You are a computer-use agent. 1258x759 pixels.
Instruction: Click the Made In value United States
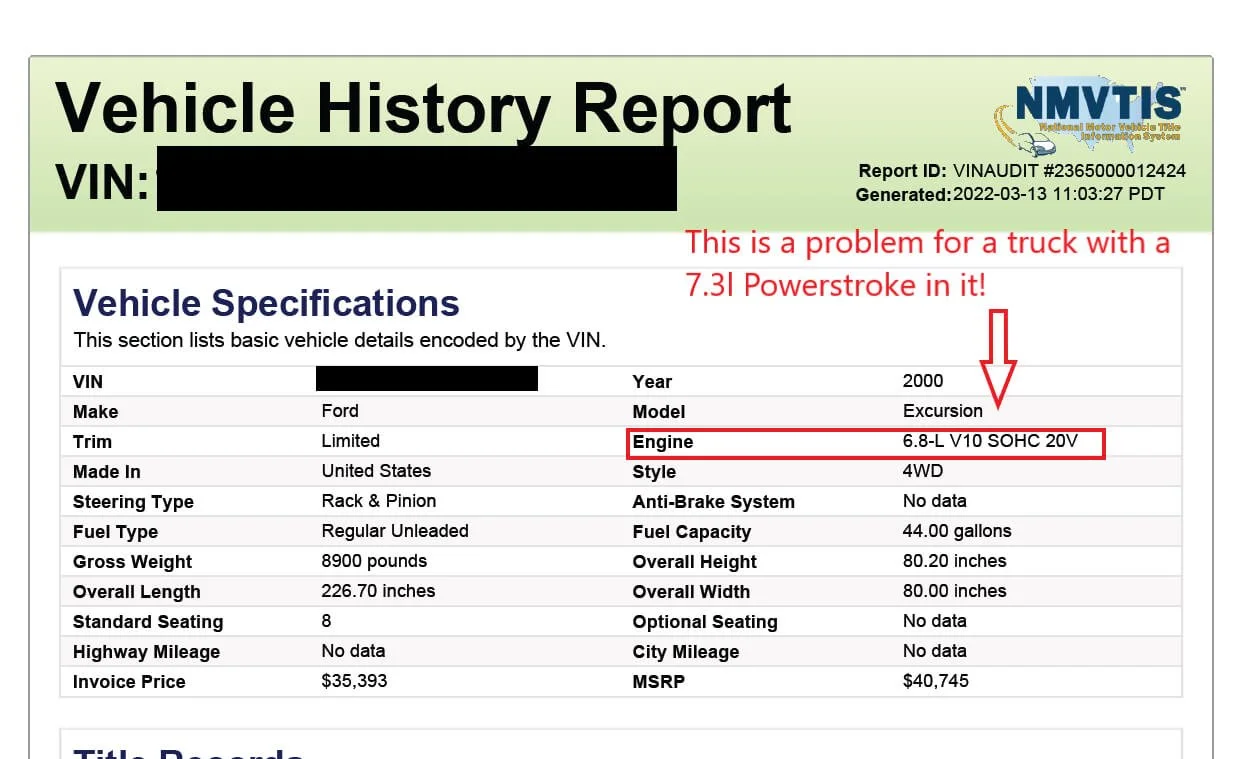(376, 471)
